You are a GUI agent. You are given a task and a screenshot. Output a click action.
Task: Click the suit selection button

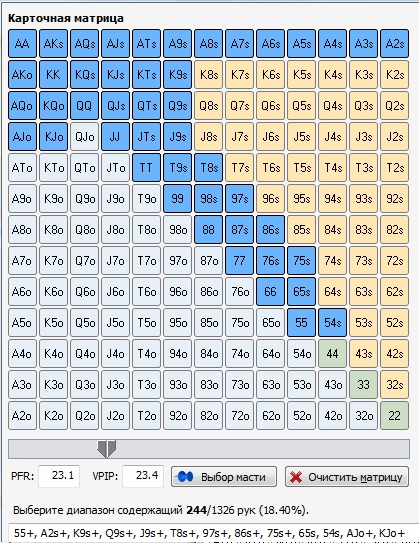(224, 477)
